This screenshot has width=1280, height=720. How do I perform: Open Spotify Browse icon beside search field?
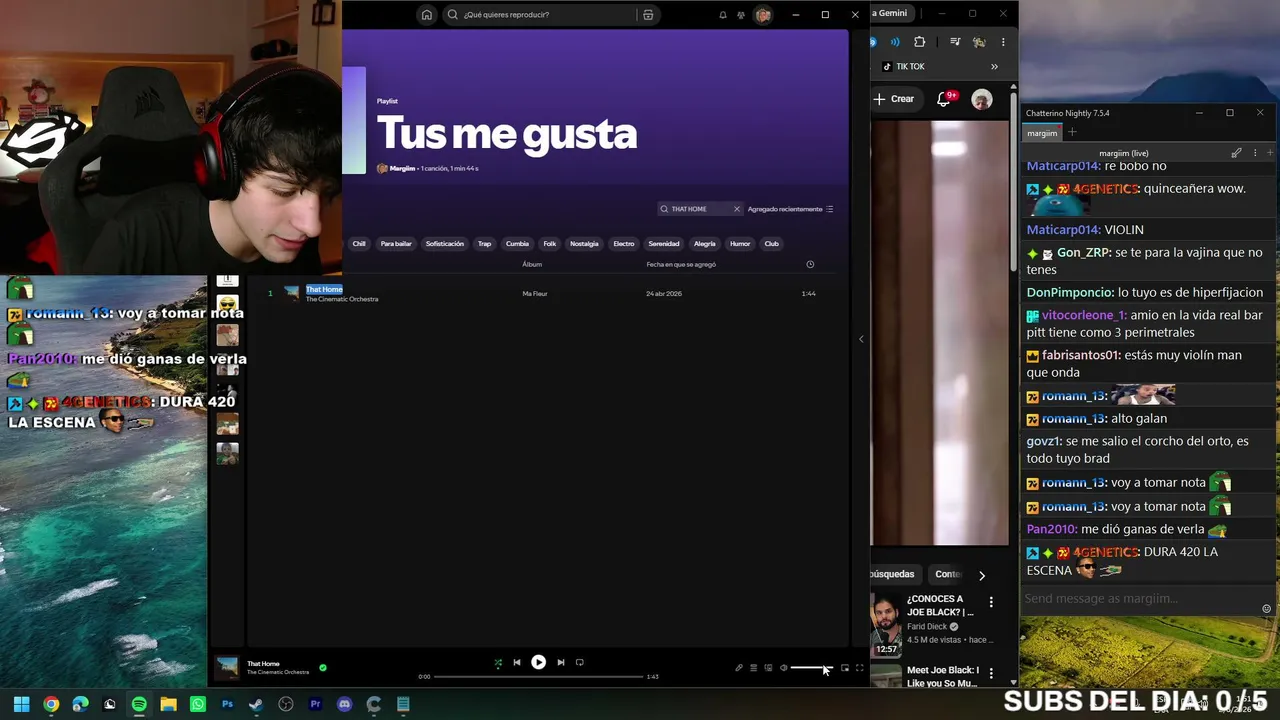(648, 15)
